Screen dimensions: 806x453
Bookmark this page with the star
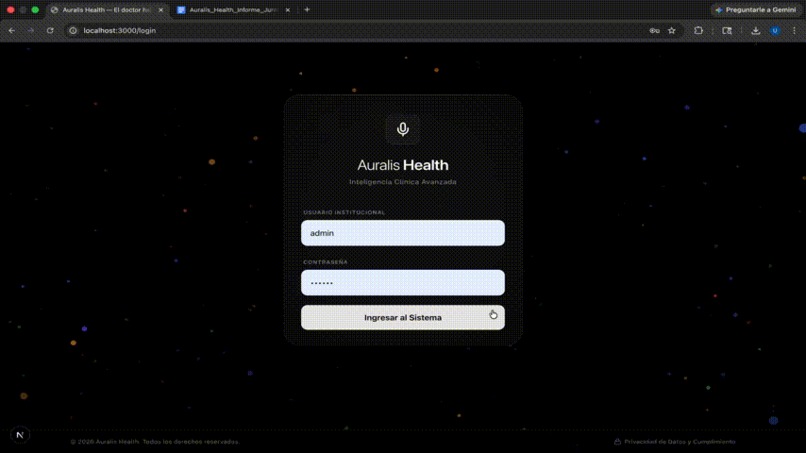[x=672, y=30]
